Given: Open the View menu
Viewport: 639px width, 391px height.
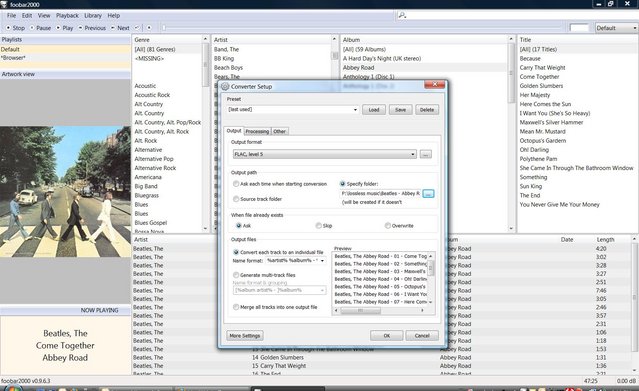Looking at the screenshot, I should (x=44, y=15).
